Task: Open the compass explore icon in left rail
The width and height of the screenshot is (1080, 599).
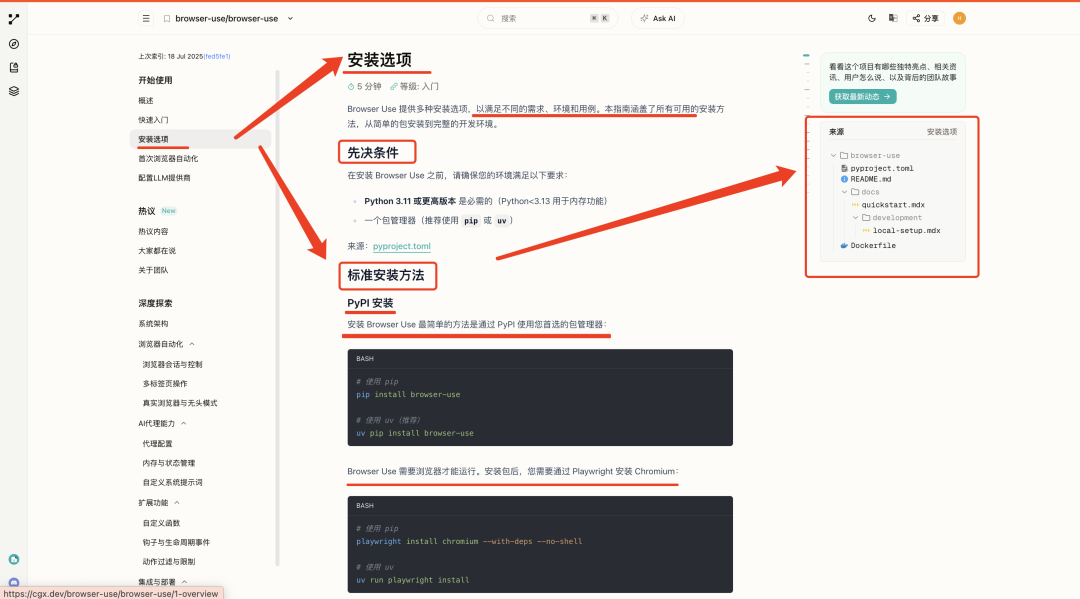Action: pyautogui.click(x=14, y=44)
